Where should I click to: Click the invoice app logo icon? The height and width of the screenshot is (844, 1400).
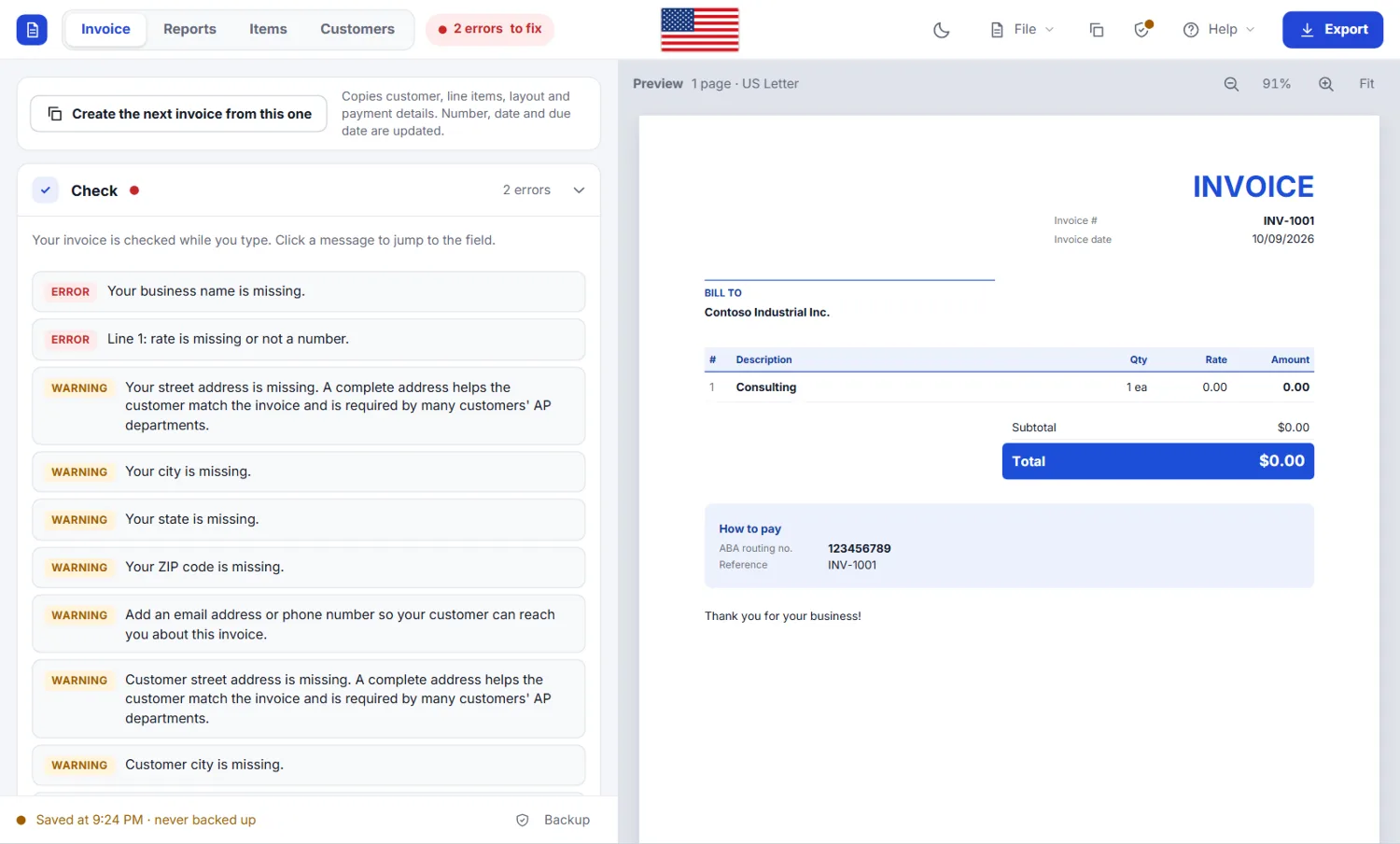pyautogui.click(x=32, y=30)
